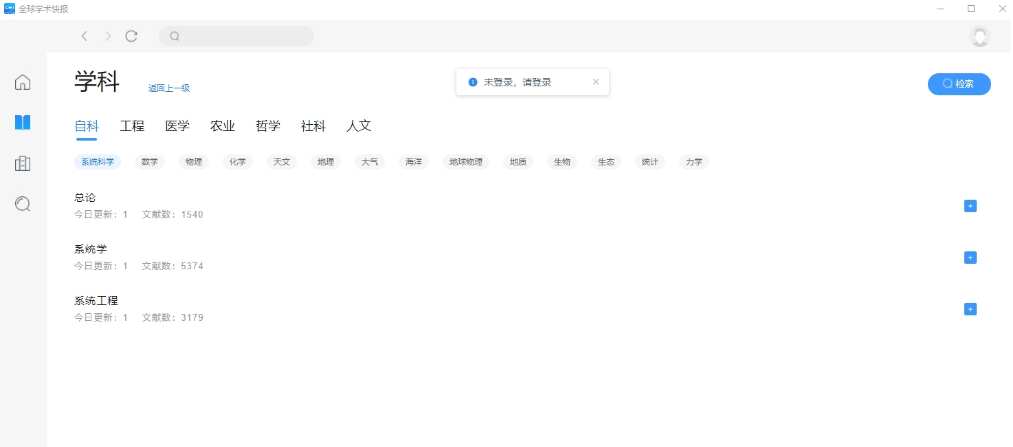Screen dimensions: 1013x447
Task: Select the 地理 subject chip
Action: (x=326, y=162)
